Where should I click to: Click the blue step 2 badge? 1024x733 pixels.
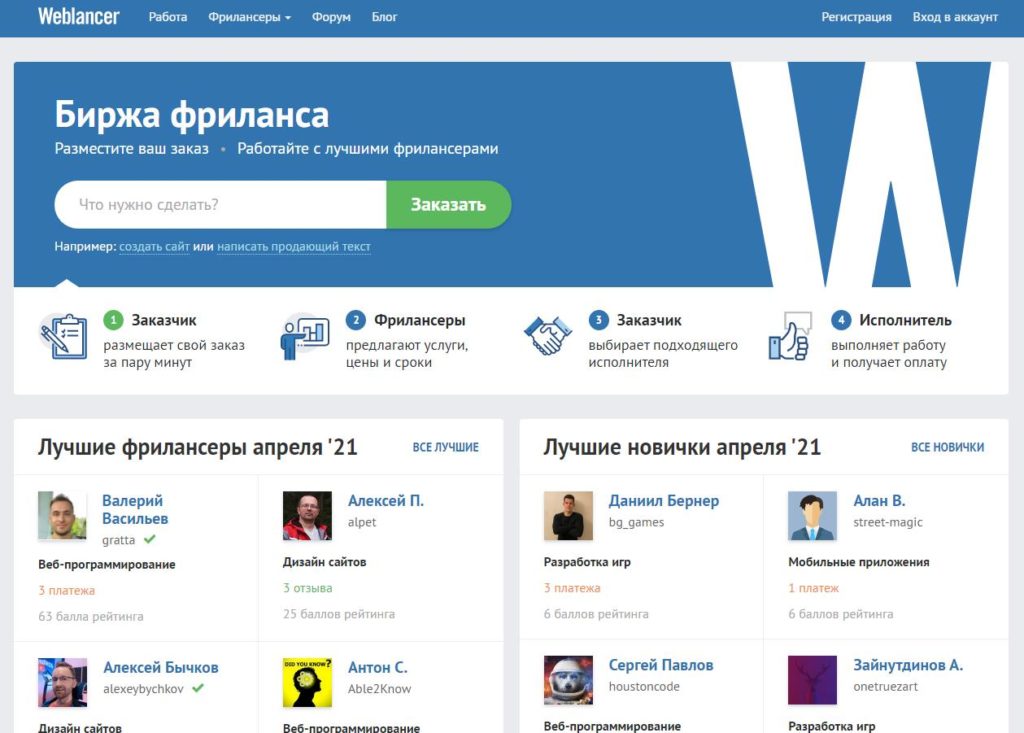(x=356, y=320)
